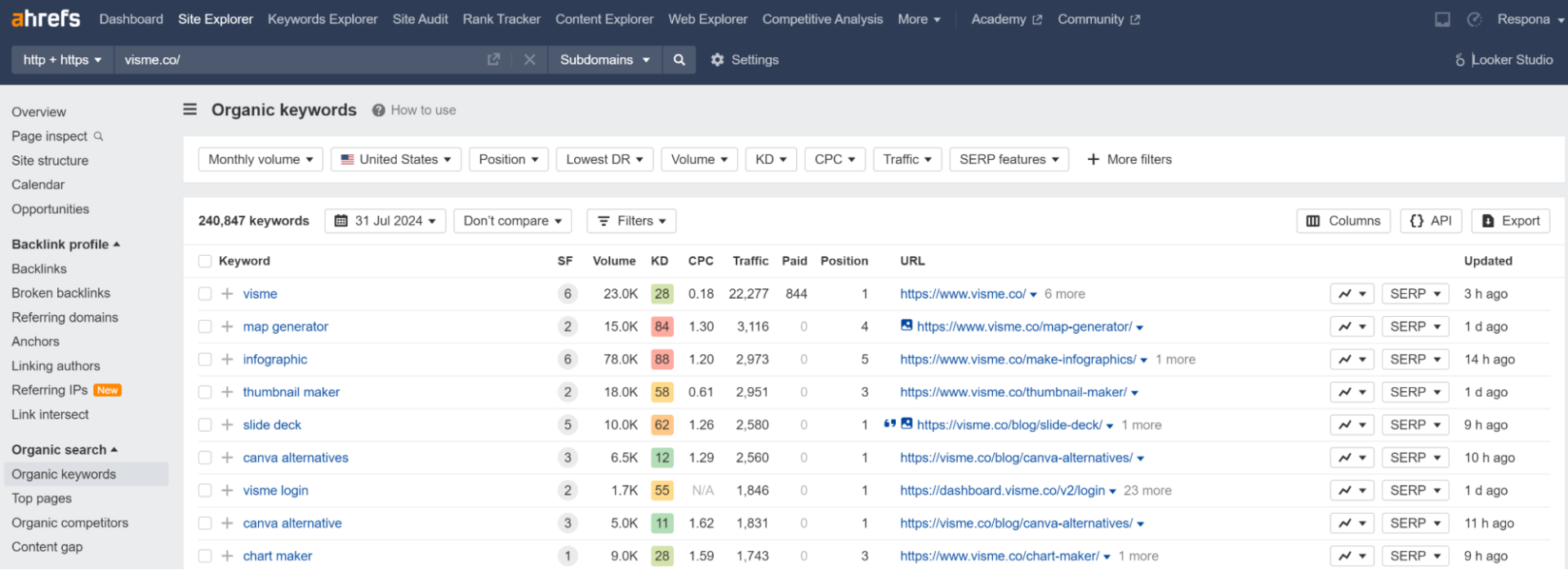Add thumbnail maker keyword with plus icon
1568x570 pixels.
pos(227,392)
